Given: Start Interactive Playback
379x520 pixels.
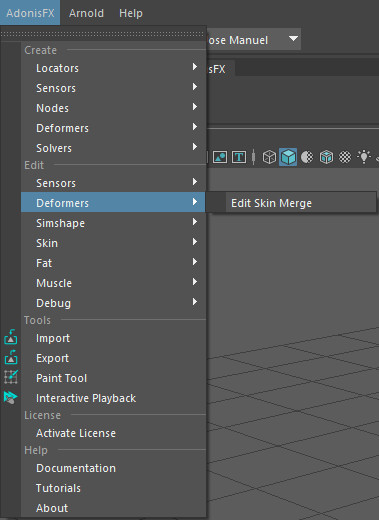Looking at the screenshot, I should [113, 398].
